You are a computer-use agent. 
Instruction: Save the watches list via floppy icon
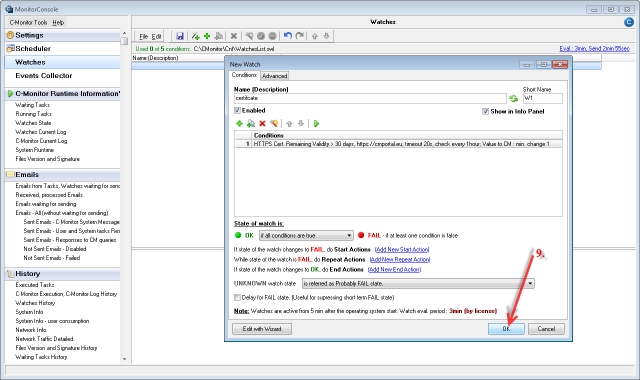180,36
